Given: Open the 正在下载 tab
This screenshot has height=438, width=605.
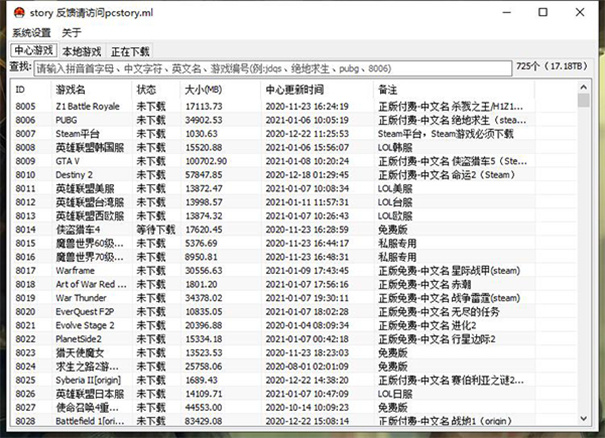Looking at the screenshot, I should pyautogui.click(x=130, y=51).
